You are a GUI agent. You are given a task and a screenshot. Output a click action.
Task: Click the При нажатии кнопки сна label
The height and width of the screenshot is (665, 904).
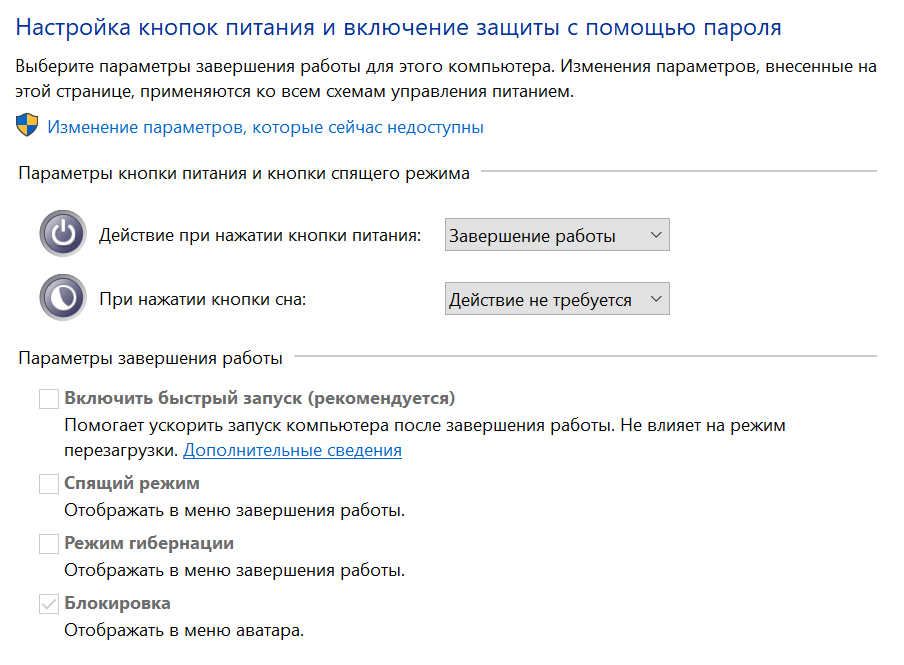pyautogui.click(x=202, y=299)
